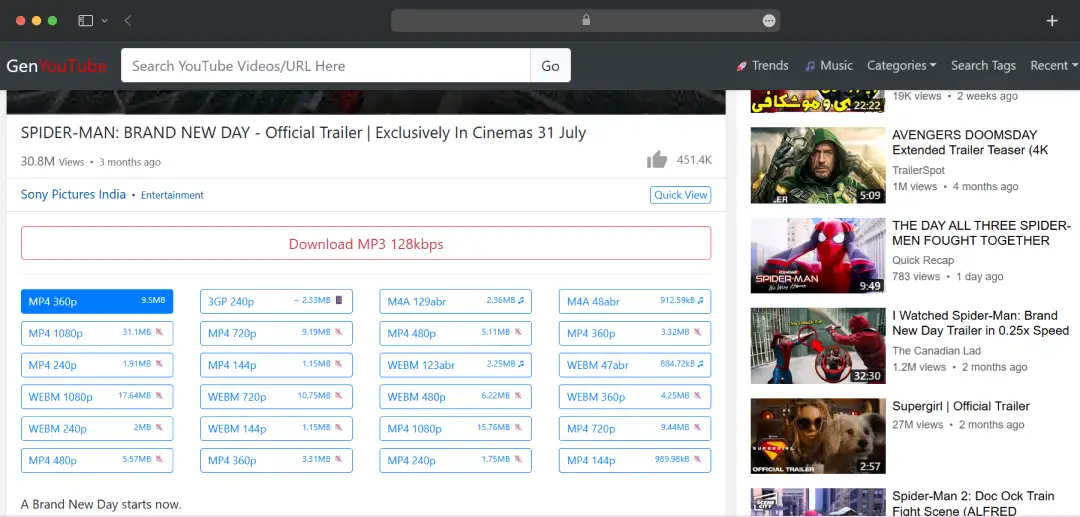The image size is (1080, 517).
Task: Open 0.25x Speed trailer video thumbnail
Action: click(818, 346)
